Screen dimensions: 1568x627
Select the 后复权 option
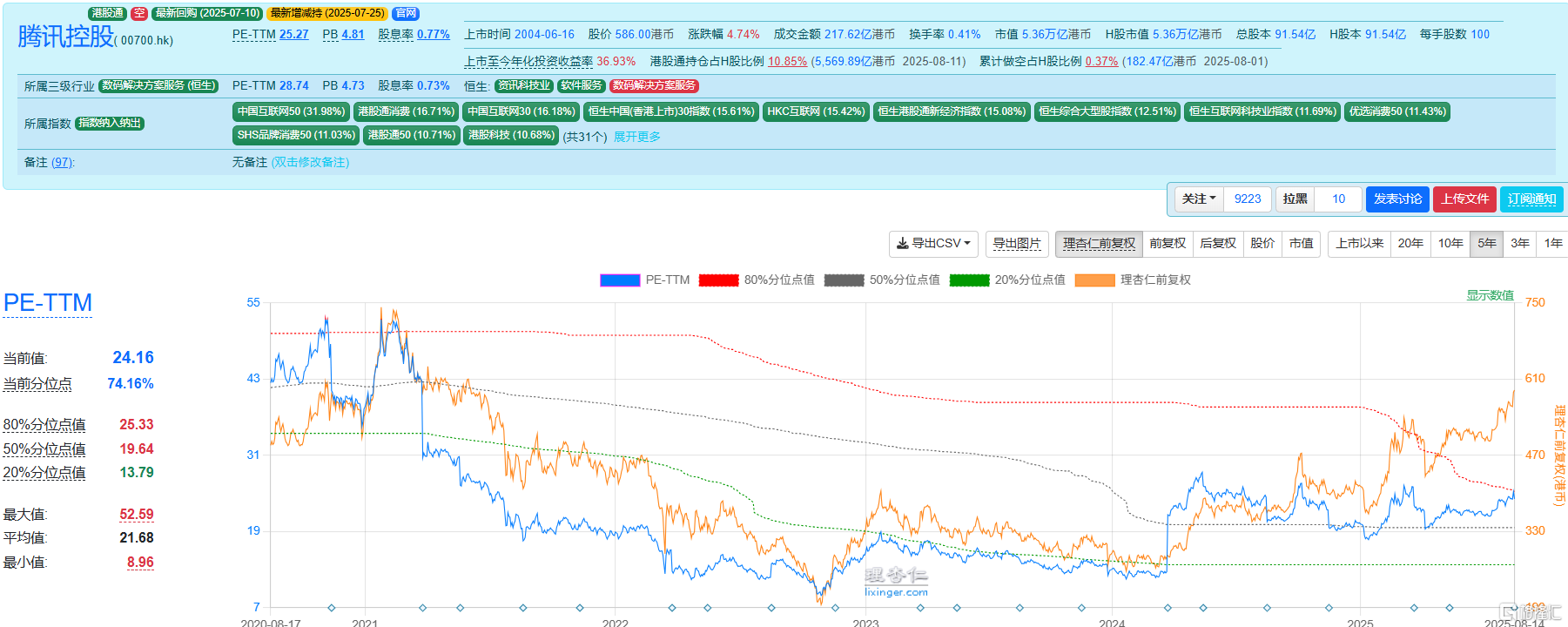[x=1218, y=244]
